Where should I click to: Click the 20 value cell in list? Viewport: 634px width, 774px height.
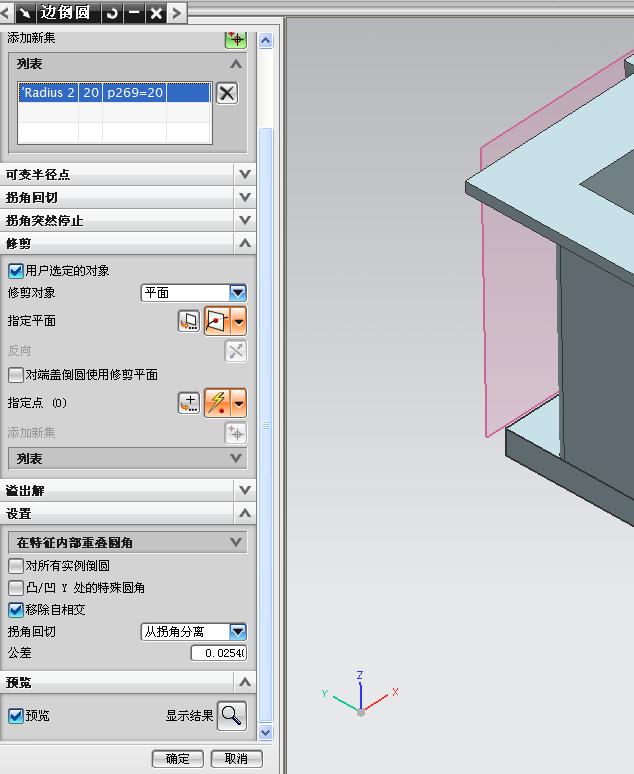point(91,92)
